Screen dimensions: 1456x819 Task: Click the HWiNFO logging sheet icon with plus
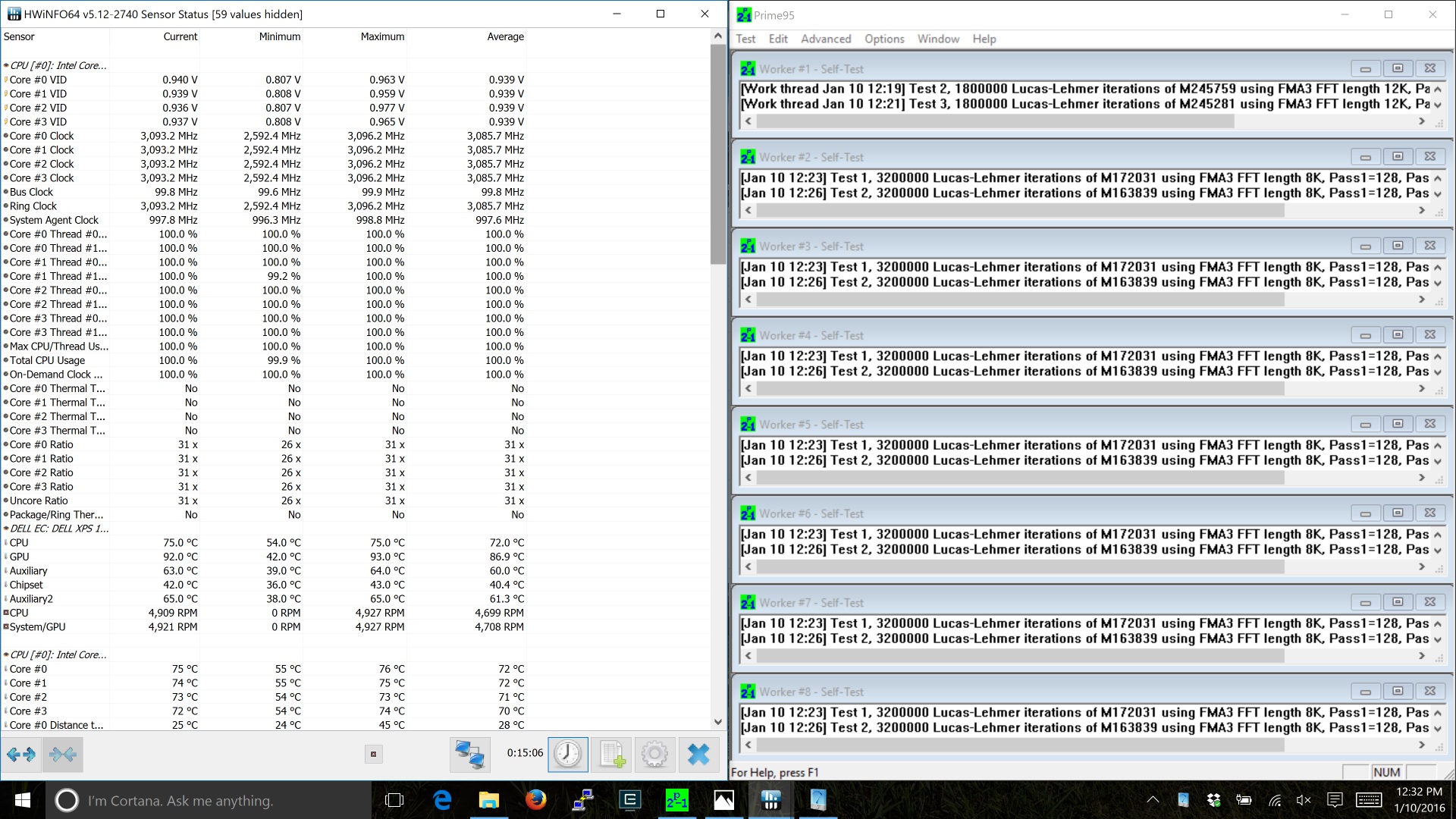pos(611,754)
